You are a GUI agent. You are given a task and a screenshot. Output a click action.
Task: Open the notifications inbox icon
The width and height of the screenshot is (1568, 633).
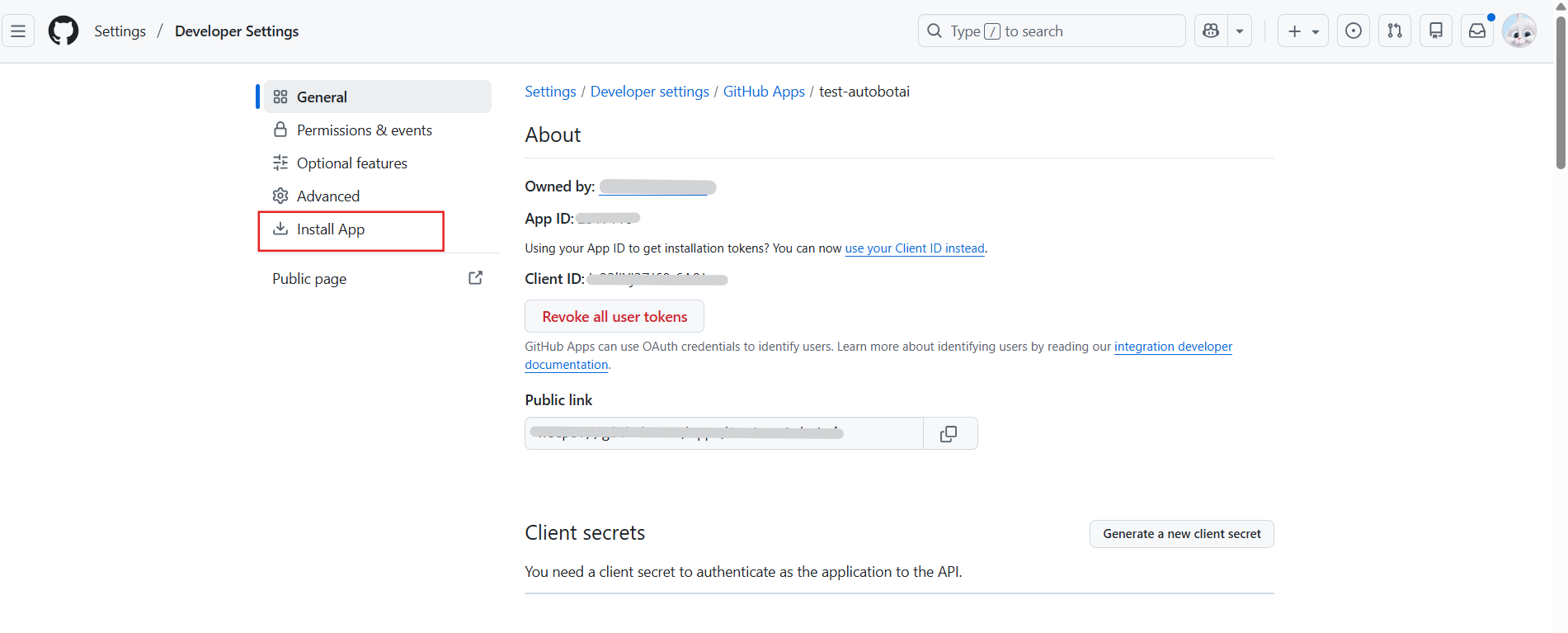(1477, 31)
